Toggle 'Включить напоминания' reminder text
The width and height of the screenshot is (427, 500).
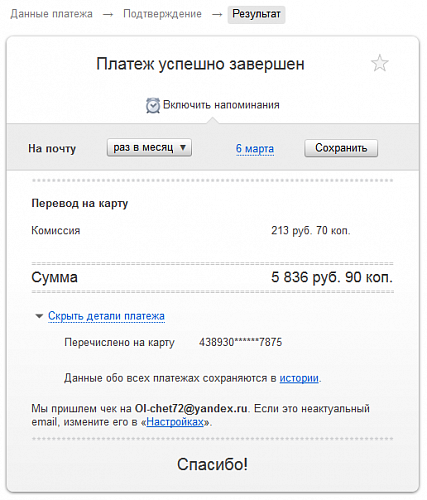[x=221, y=105]
